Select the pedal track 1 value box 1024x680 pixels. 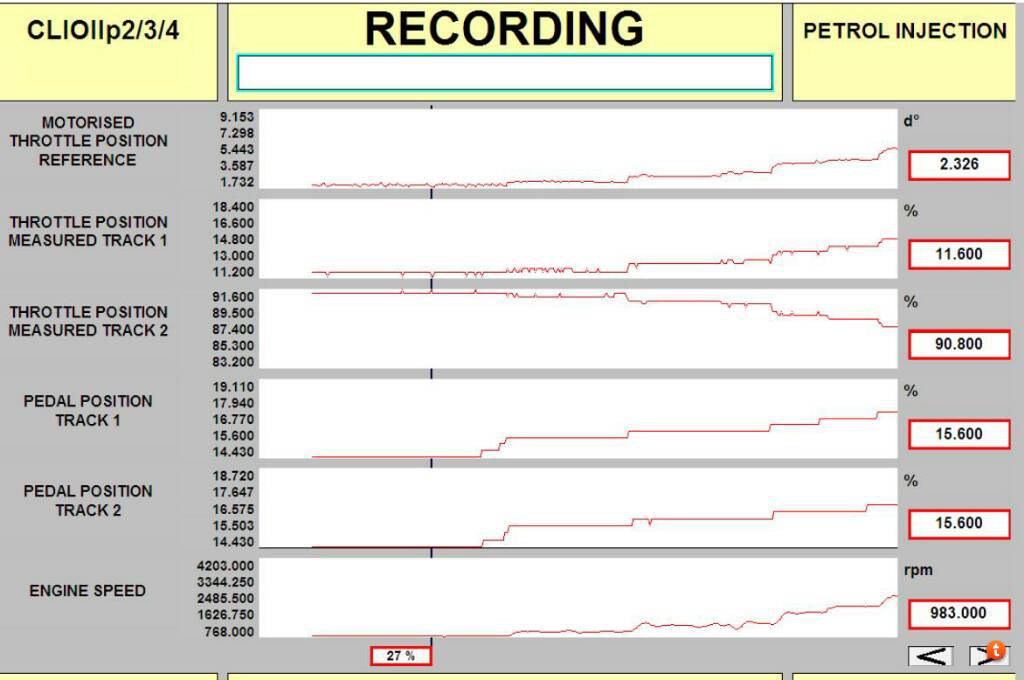[959, 434]
